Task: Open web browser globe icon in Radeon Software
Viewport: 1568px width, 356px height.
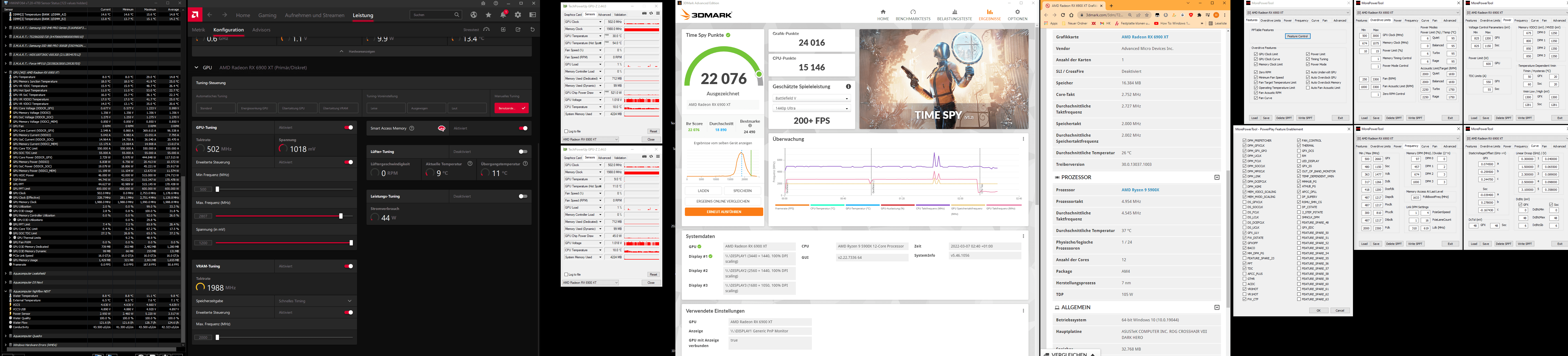Action: click(x=474, y=15)
